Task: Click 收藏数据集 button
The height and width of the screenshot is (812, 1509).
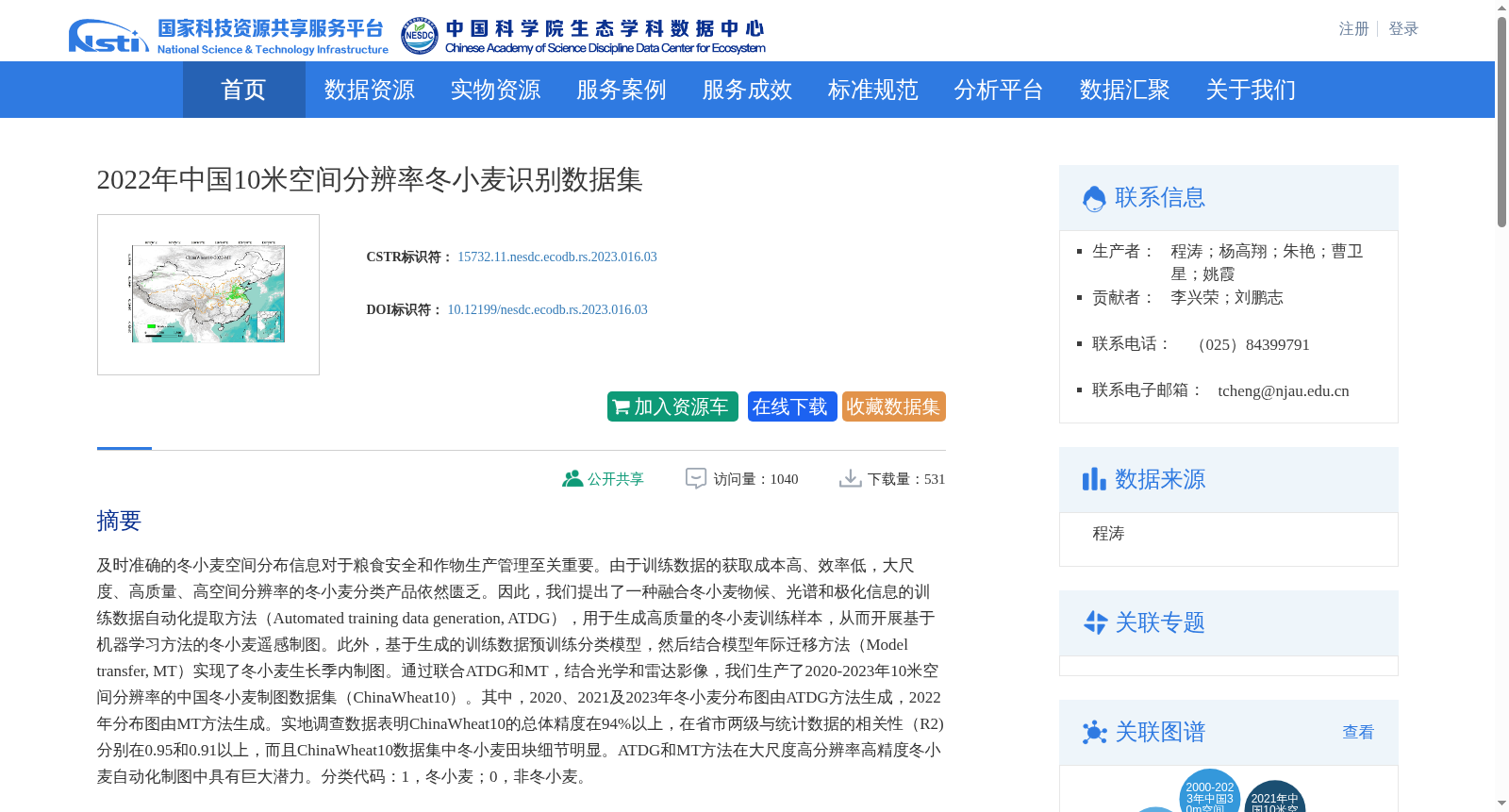Action: click(x=894, y=406)
